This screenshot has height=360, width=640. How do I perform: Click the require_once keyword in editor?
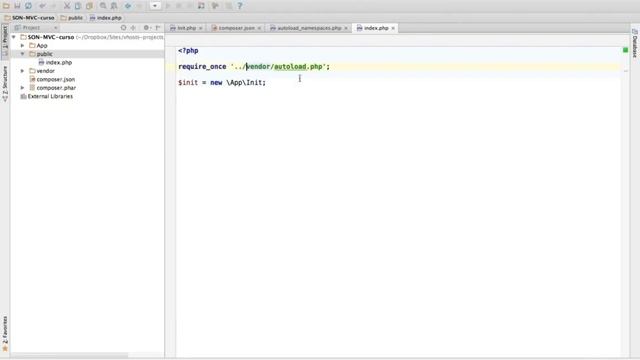coord(202,67)
